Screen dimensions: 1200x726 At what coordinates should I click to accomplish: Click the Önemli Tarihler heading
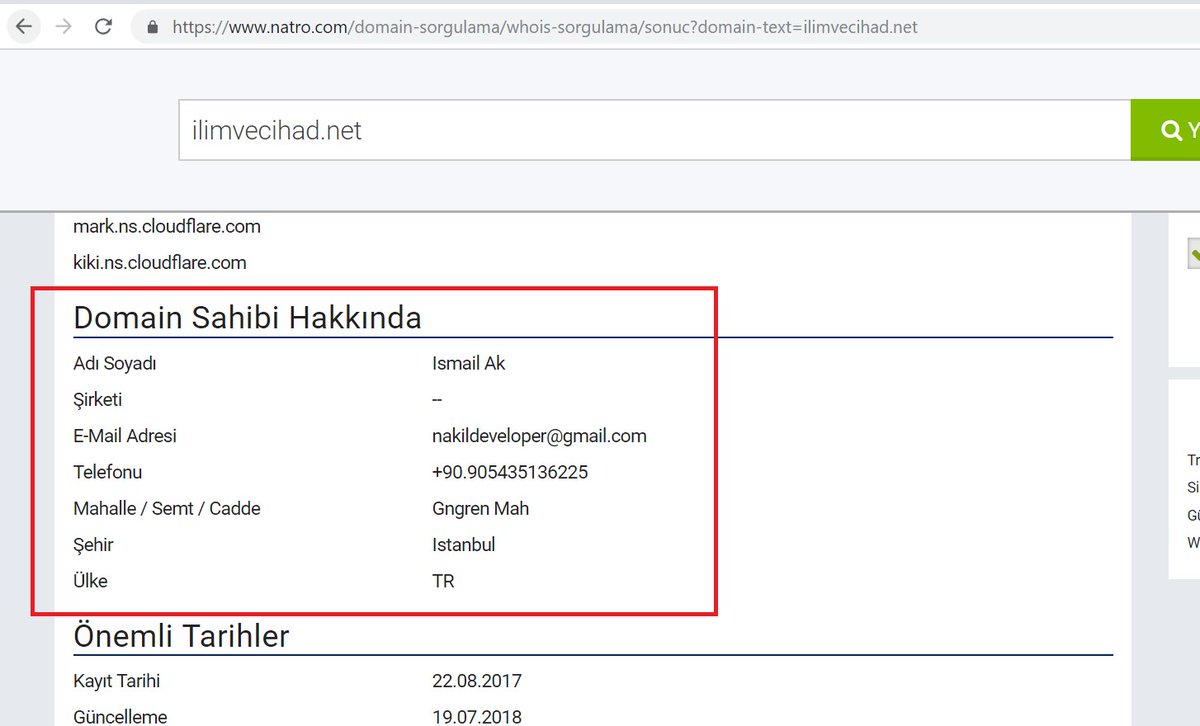pyautogui.click(x=181, y=636)
